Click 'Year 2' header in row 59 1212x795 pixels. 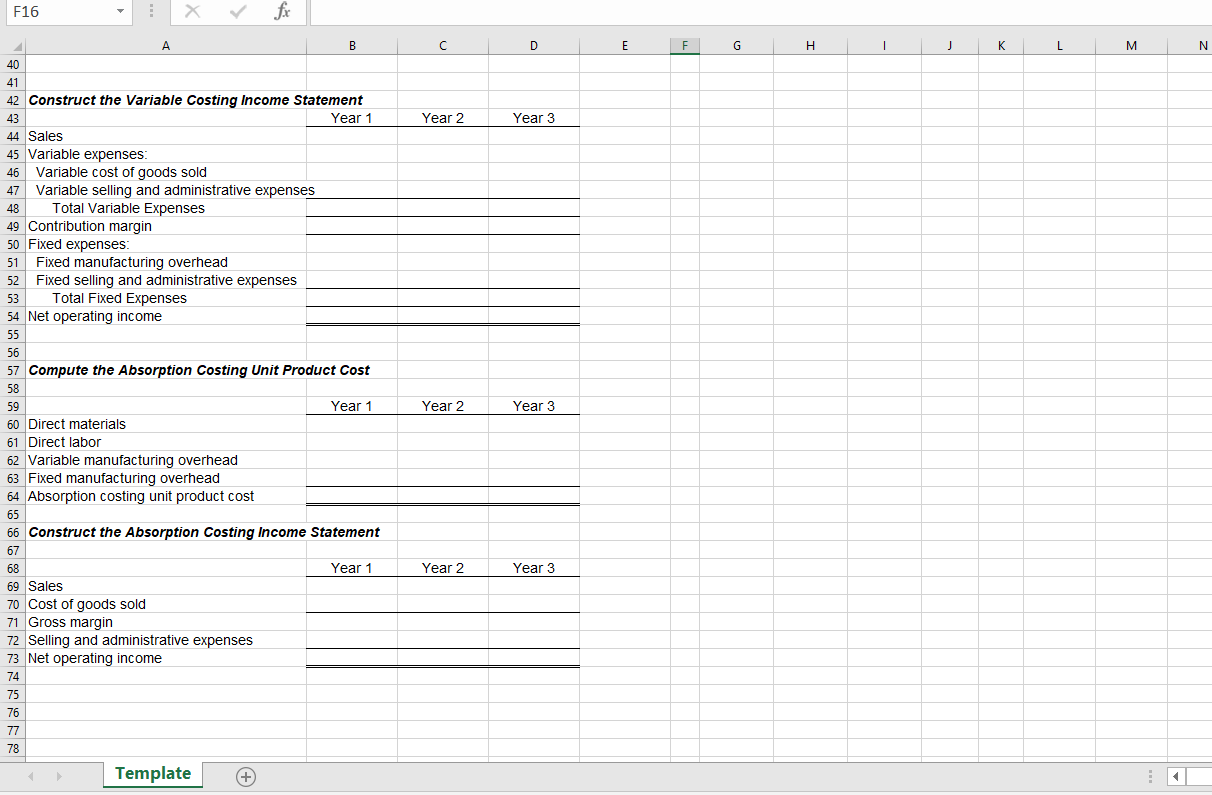pos(443,406)
